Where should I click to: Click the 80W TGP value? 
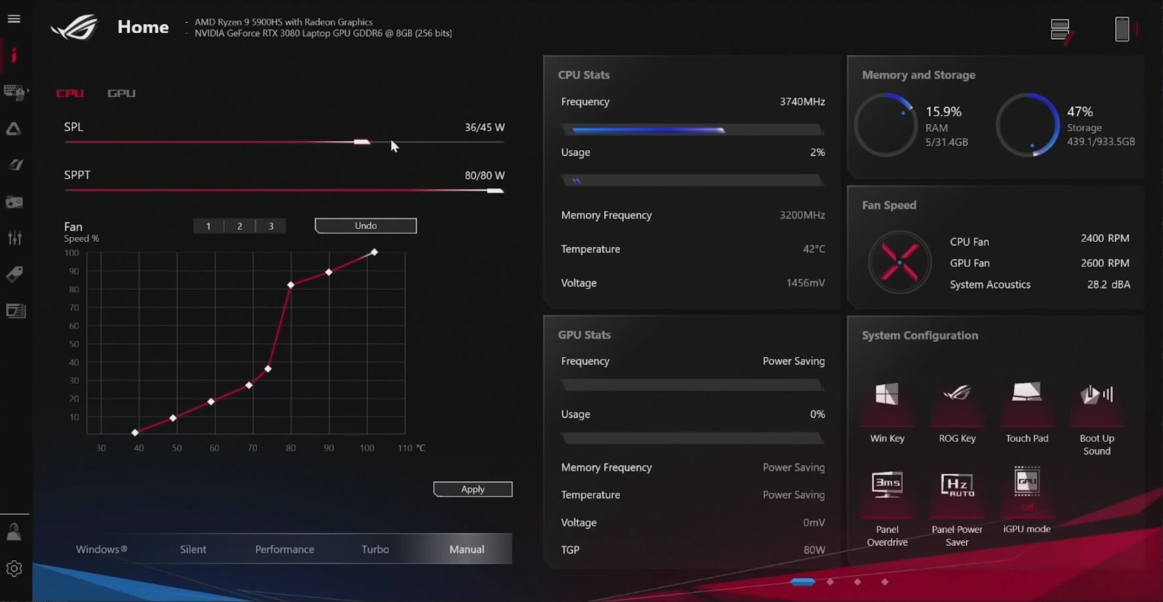[x=814, y=550]
